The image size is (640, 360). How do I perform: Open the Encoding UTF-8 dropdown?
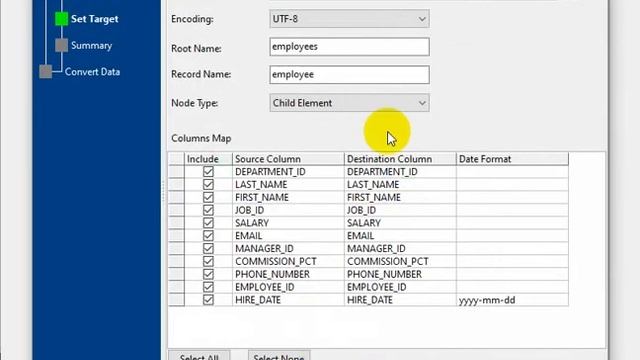point(349,19)
